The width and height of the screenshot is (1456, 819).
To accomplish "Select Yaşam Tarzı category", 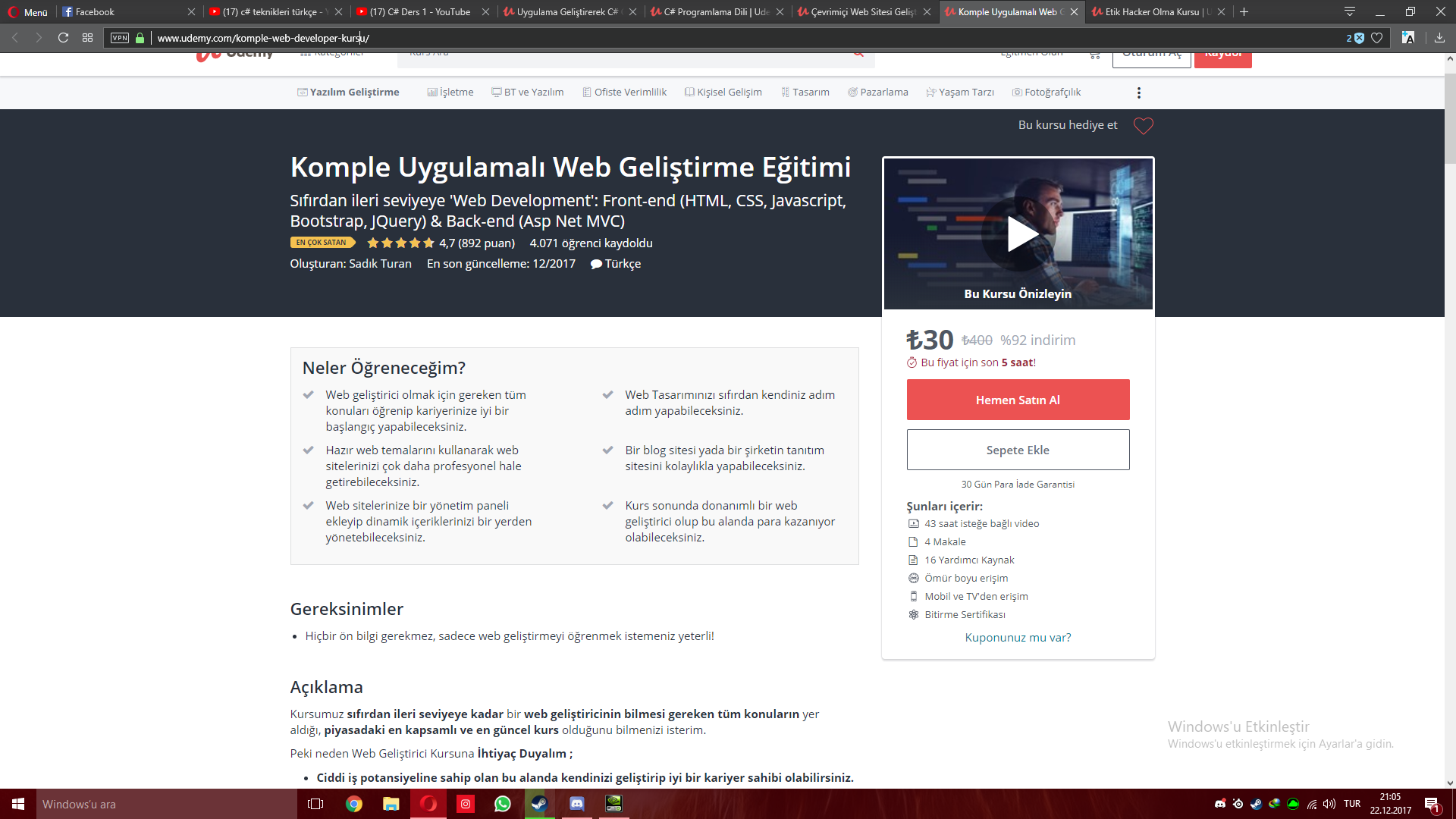I will click(x=960, y=93).
